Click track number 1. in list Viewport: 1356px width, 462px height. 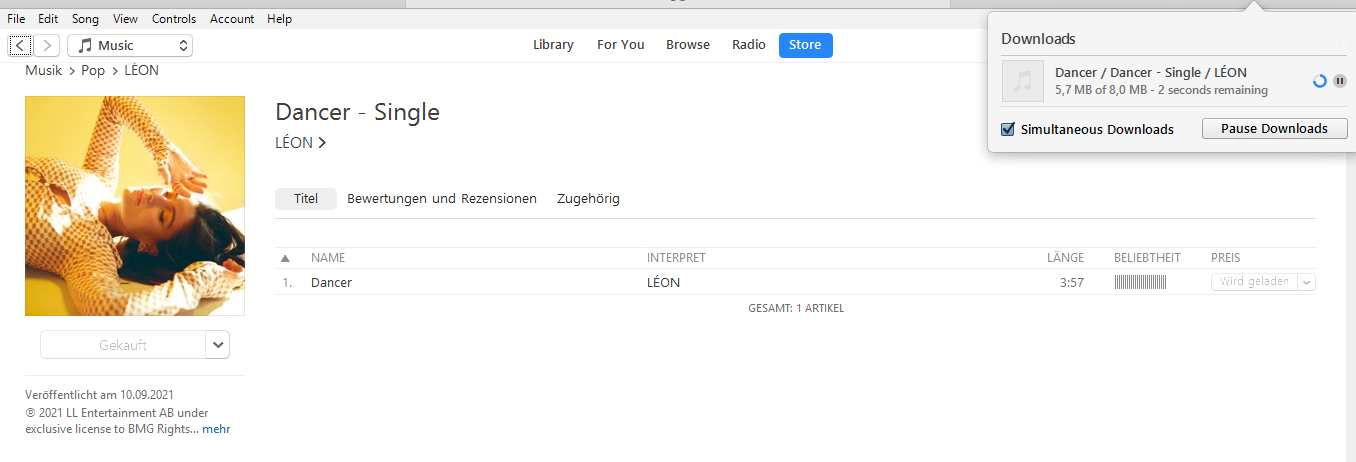(x=287, y=283)
